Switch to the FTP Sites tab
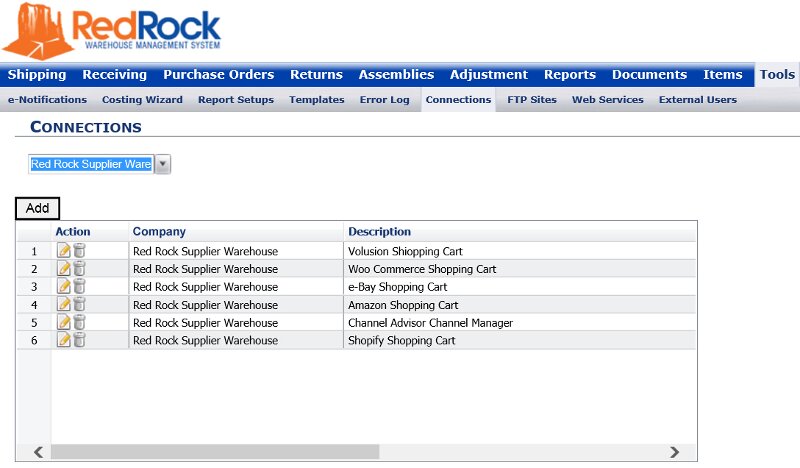Image resolution: width=800 pixels, height=468 pixels. point(531,100)
